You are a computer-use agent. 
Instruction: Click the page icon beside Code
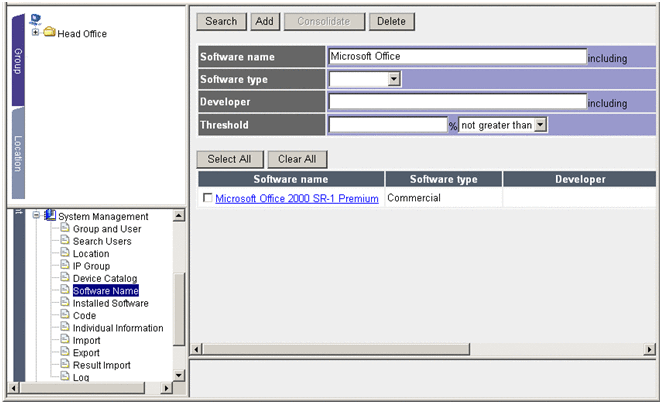[65, 314]
